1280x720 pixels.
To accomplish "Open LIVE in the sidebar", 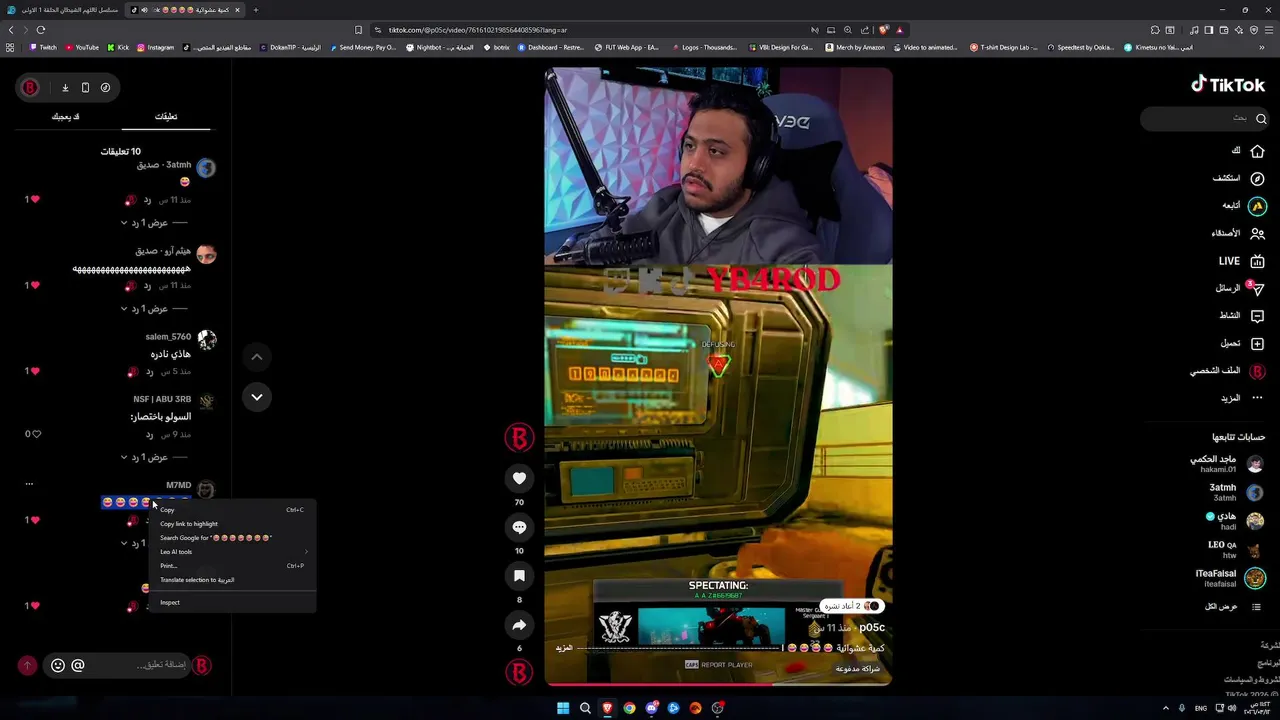I will click(x=1242, y=261).
